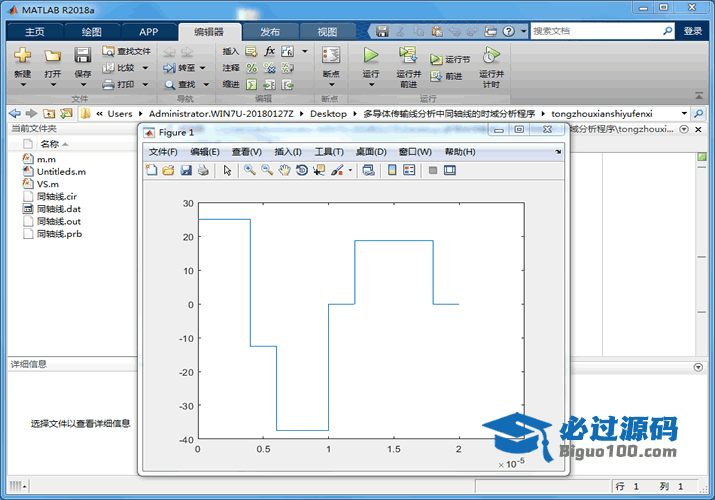Insert function using the fx icon

coord(269,51)
